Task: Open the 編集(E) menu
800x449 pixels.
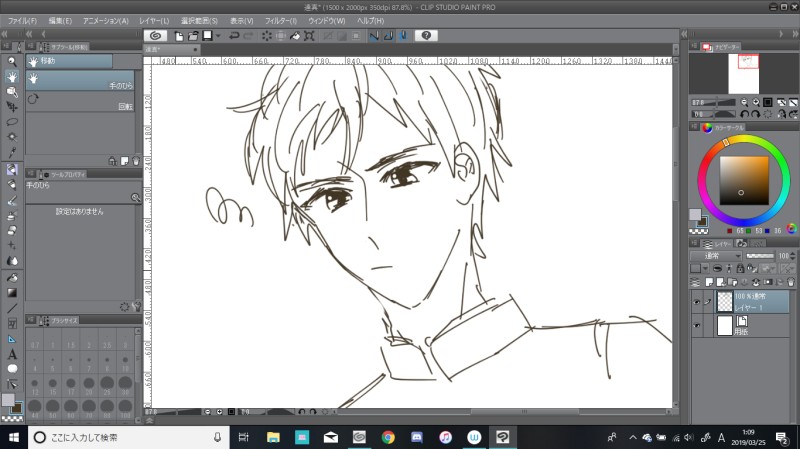Action: 60,21
